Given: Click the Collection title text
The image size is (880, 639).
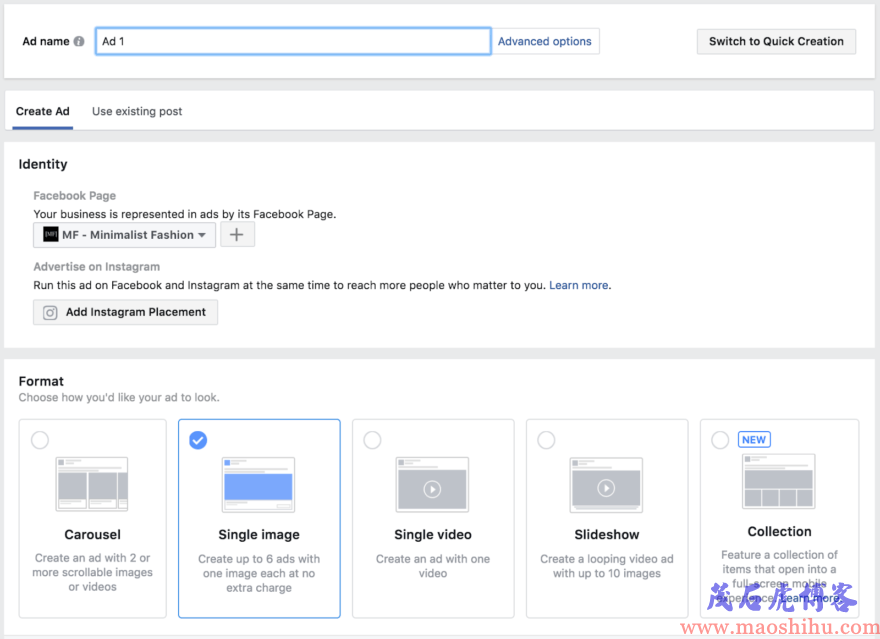Looking at the screenshot, I should pyautogui.click(x=779, y=531).
